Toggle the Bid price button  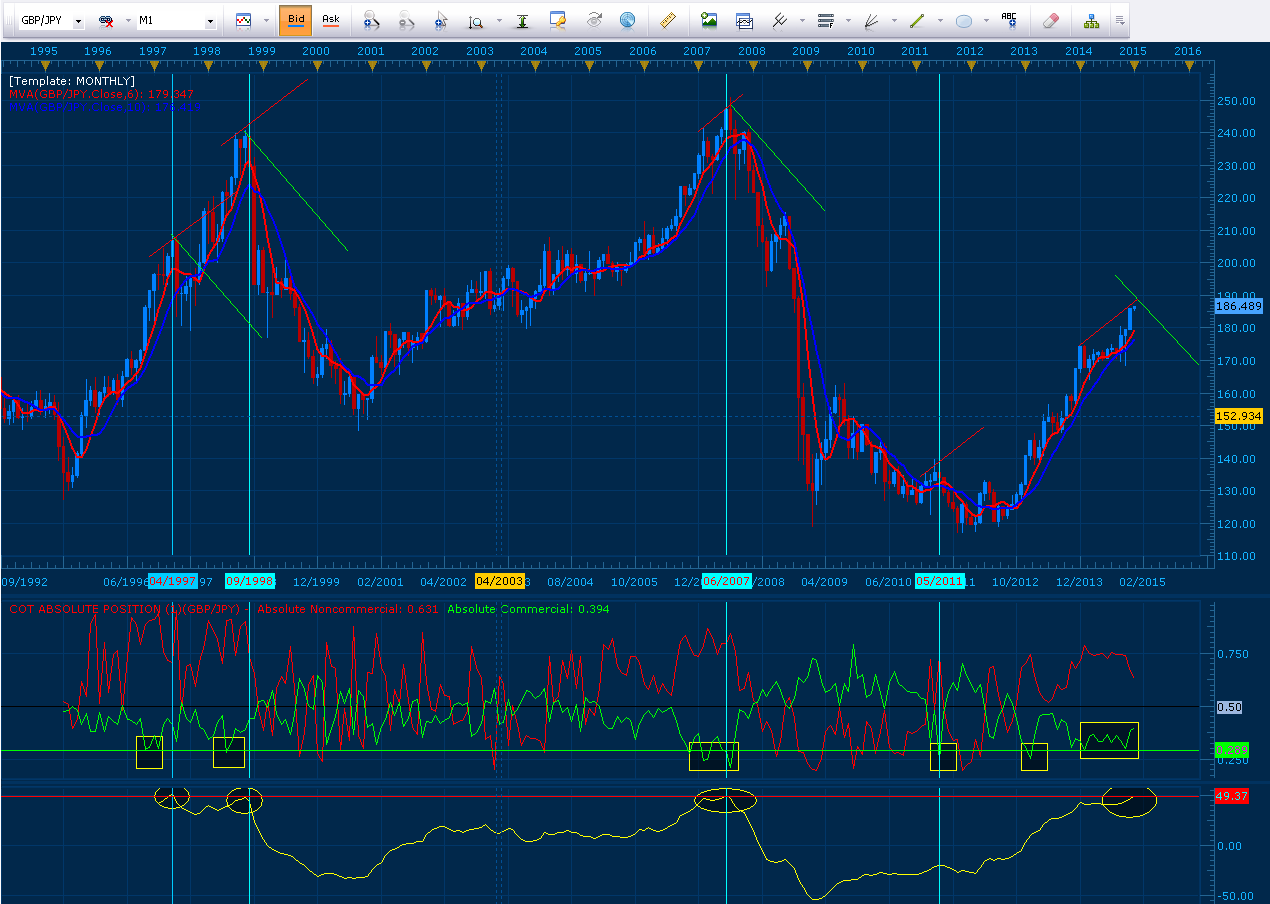point(296,20)
